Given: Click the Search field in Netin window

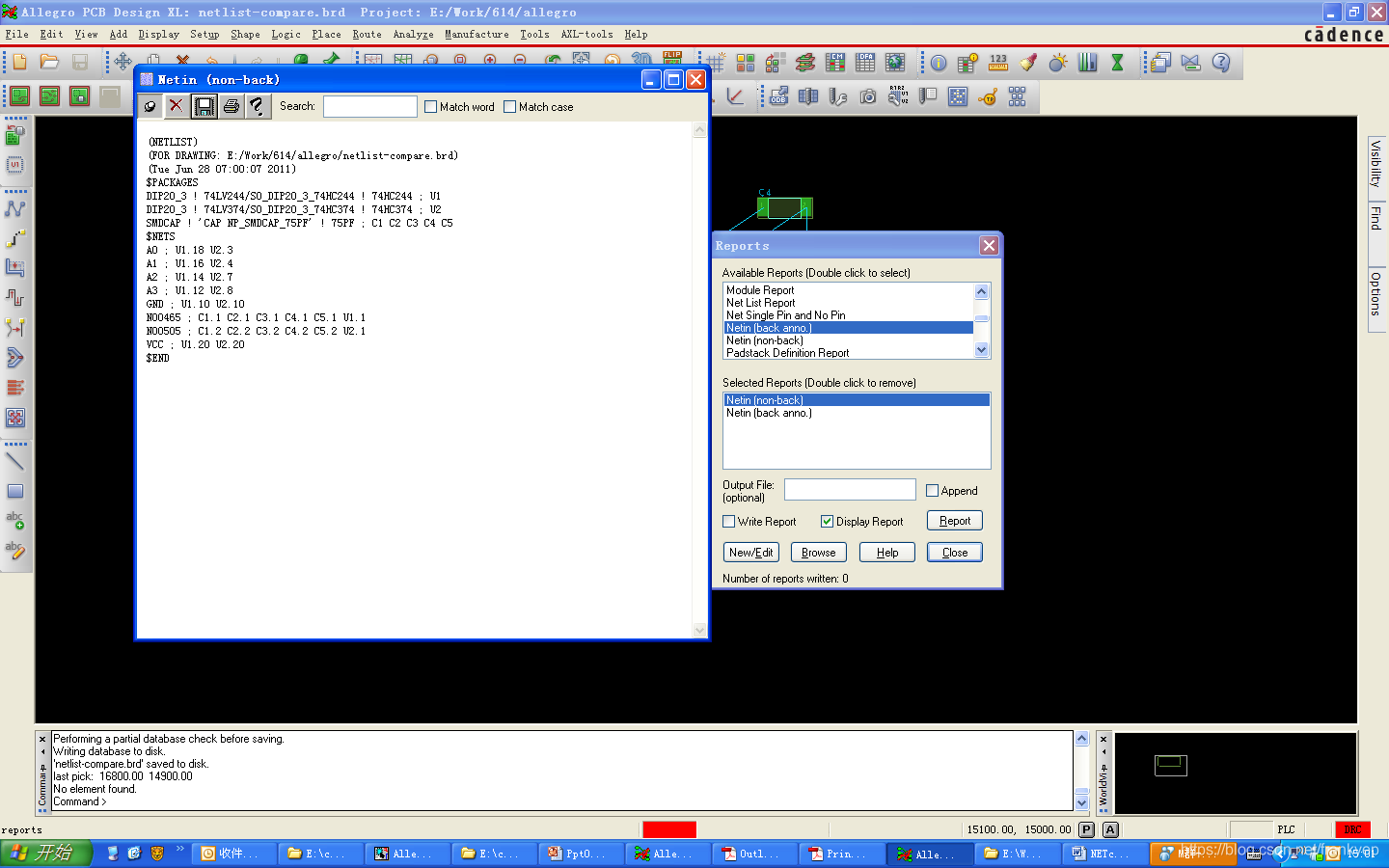Looking at the screenshot, I should pos(370,106).
